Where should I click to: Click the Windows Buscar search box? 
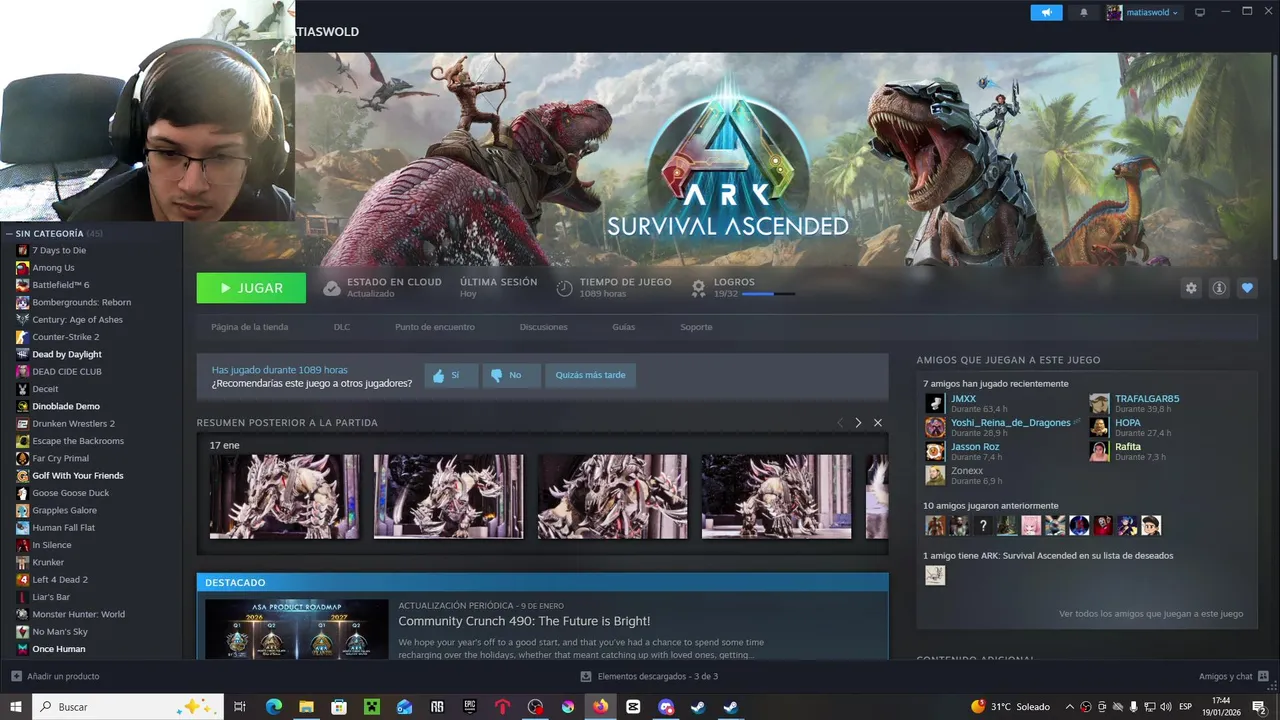[x=127, y=707]
